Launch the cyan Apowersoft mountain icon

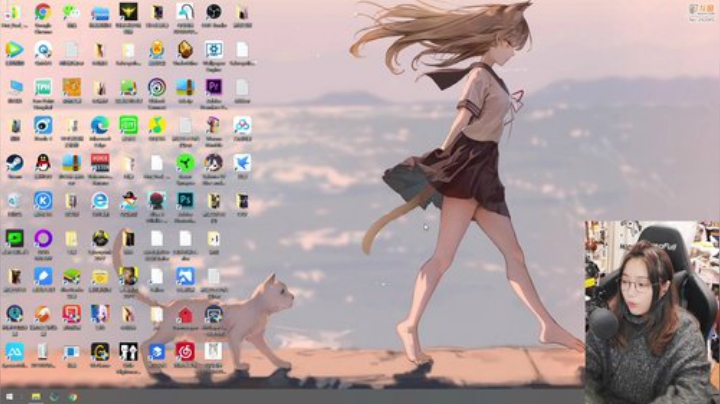tap(14, 352)
